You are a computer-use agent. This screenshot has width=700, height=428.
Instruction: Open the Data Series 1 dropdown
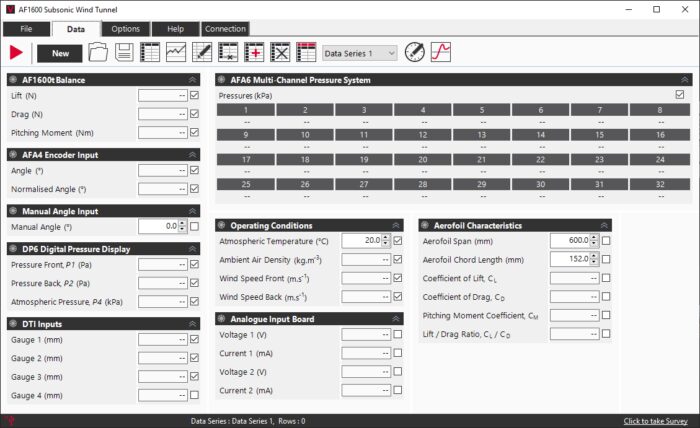pos(360,54)
